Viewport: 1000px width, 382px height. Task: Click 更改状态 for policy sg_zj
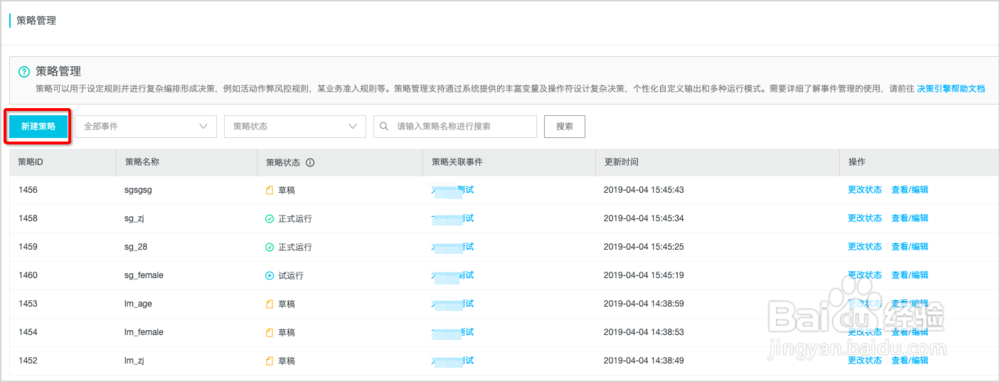click(865, 218)
